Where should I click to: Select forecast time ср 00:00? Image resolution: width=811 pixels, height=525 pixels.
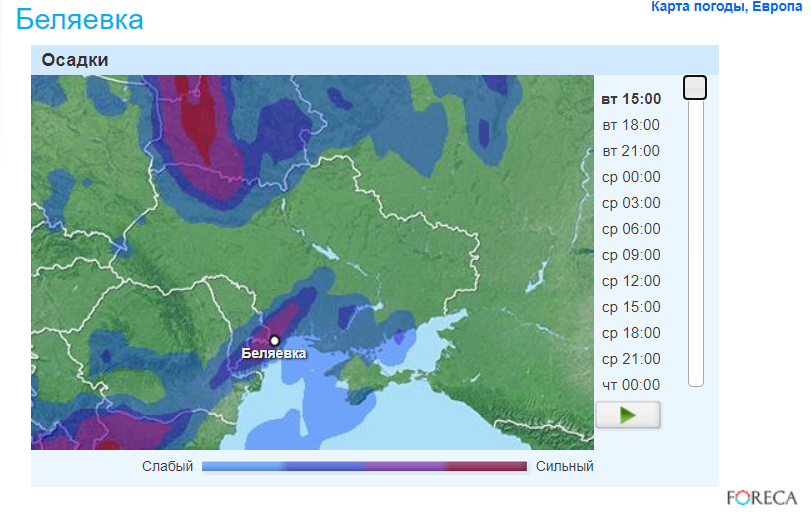point(631,177)
